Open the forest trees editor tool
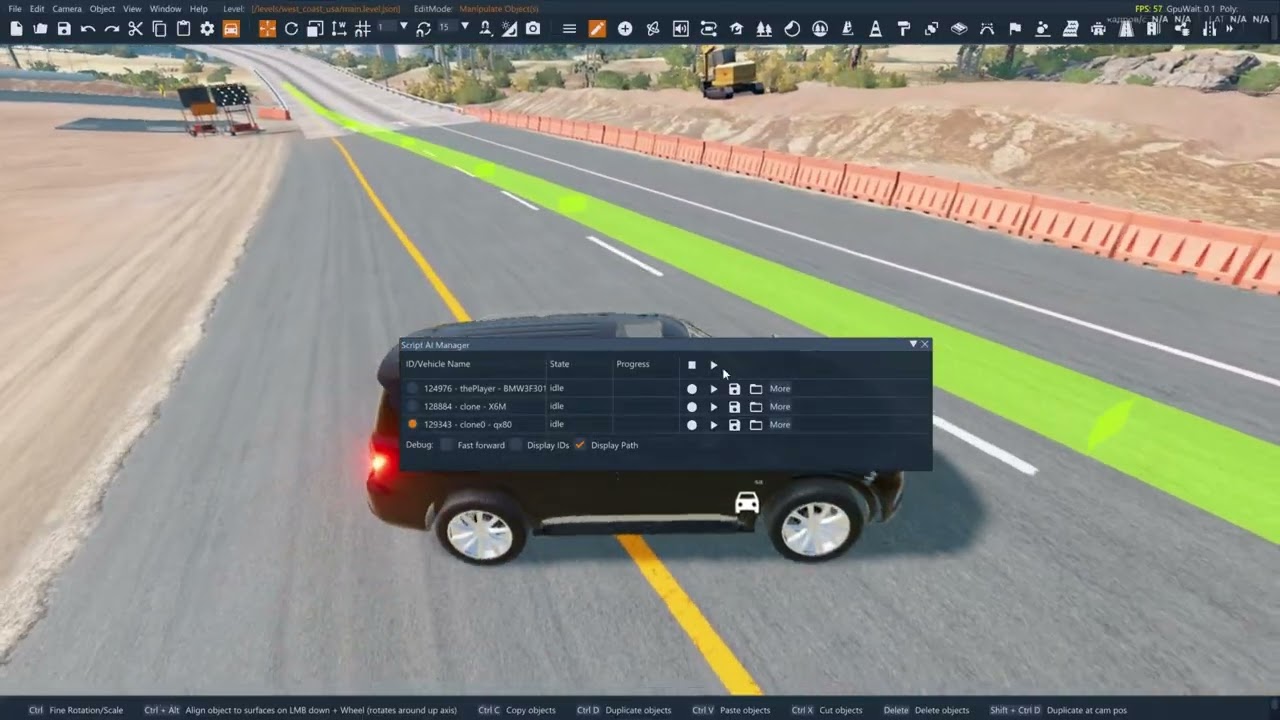The width and height of the screenshot is (1280, 720). pyautogui.click(x=764, y=29)
